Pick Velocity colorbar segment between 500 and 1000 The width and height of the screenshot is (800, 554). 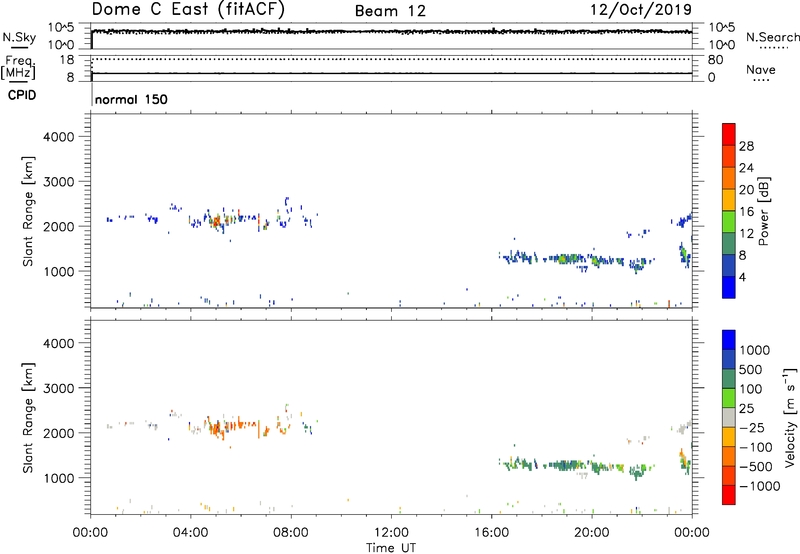tap(729, 359)
